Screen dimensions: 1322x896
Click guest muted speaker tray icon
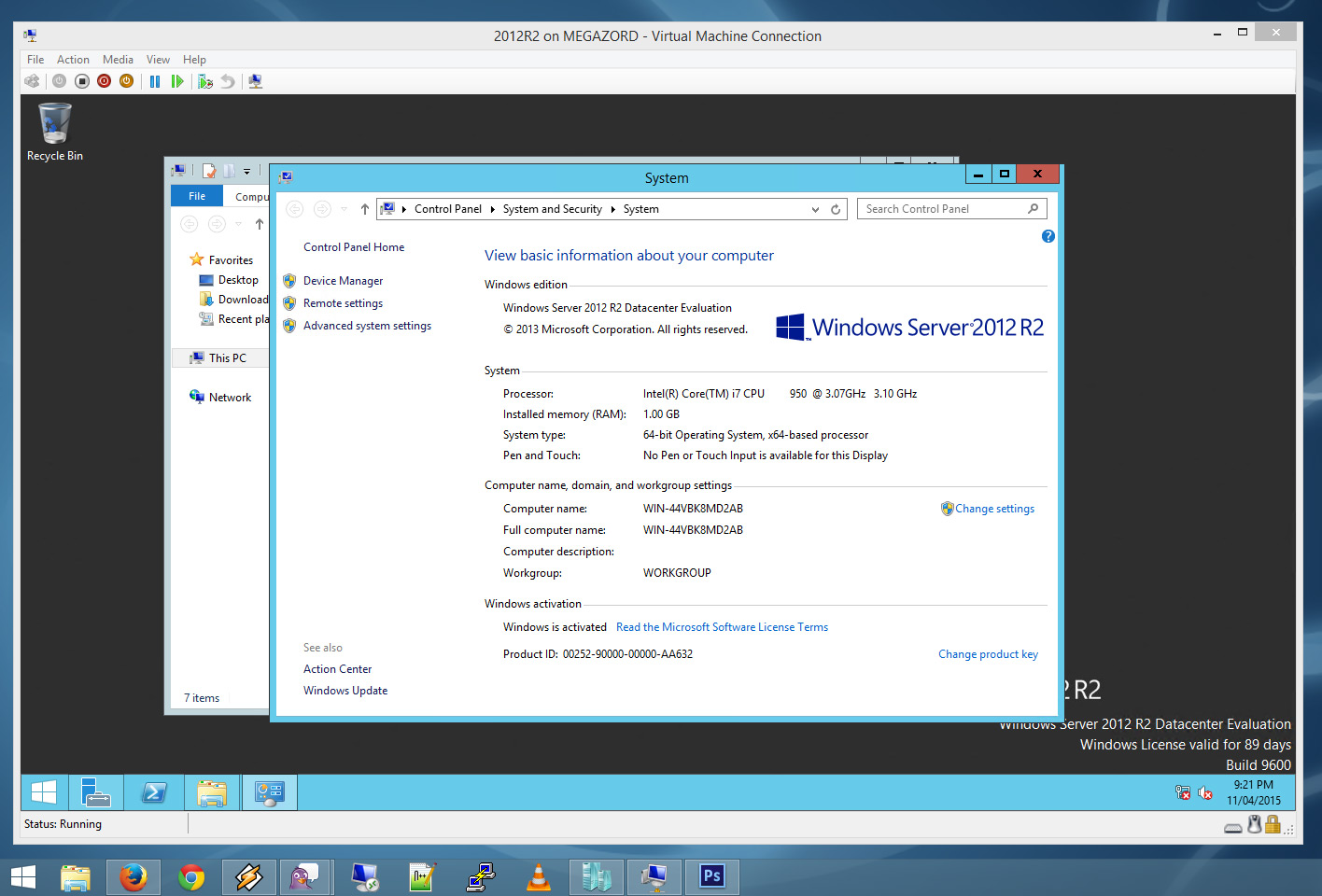click(x=1205, y=792)
